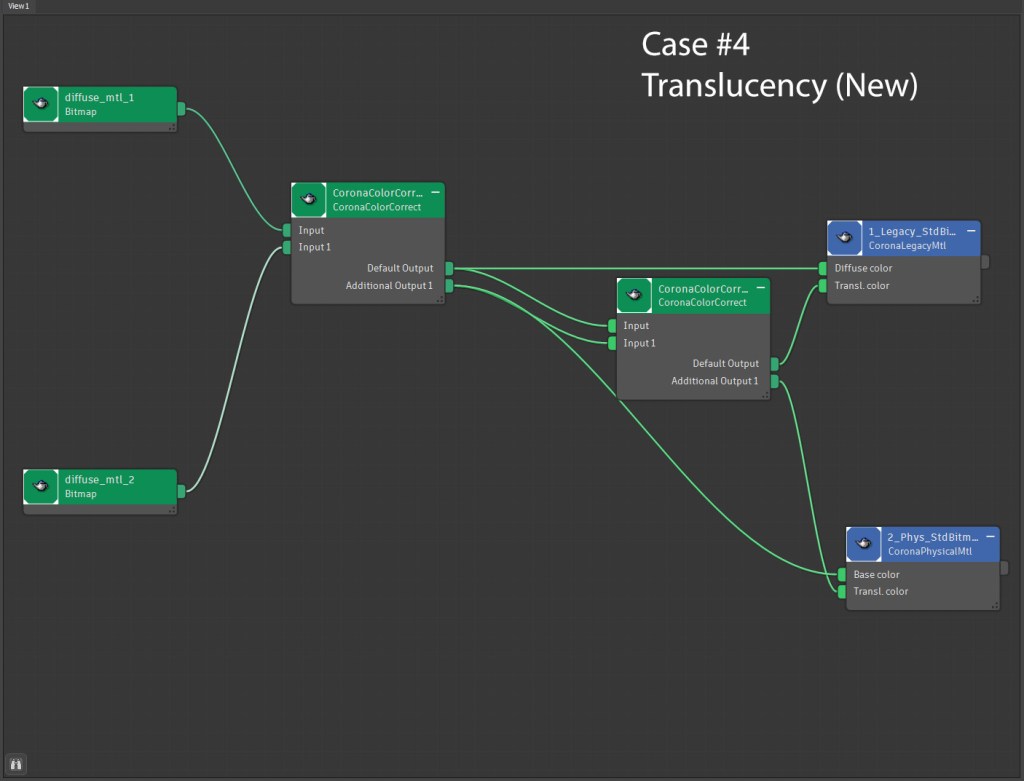Collapse the 1_Legacy_StdBi... material node
The height and width of the screenshot is (781, 1024).
[x=971, y=230]
